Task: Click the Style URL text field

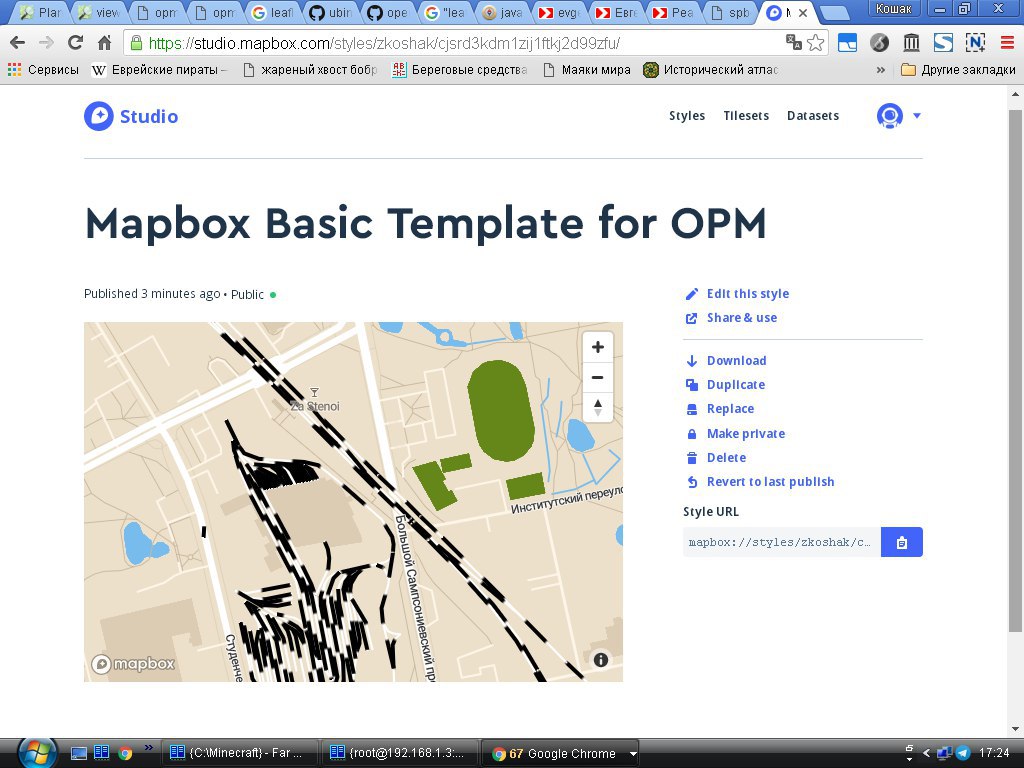Action: click(x=782, y=542)
